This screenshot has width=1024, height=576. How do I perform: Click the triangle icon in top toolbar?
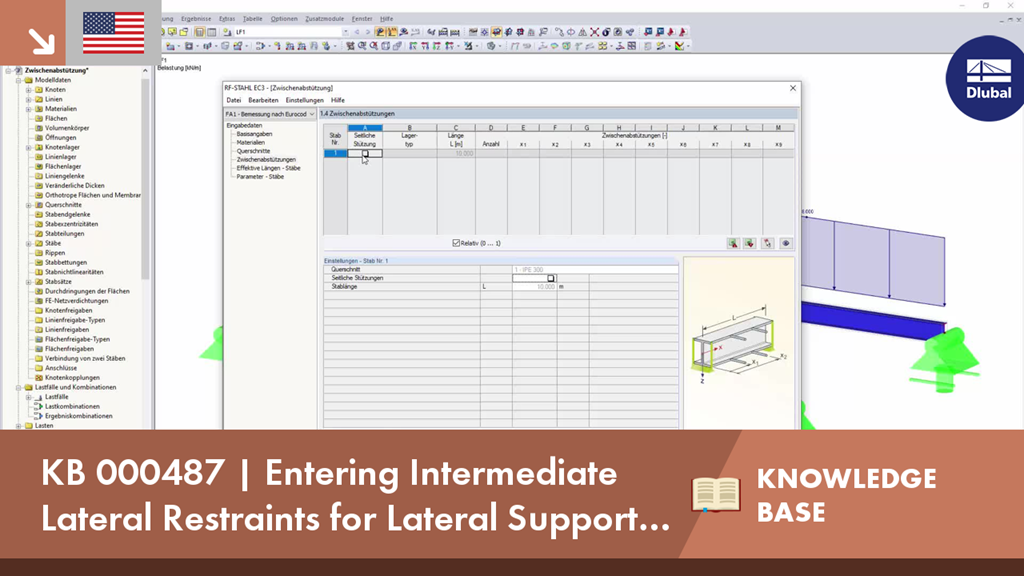click(x=583, y=31)
